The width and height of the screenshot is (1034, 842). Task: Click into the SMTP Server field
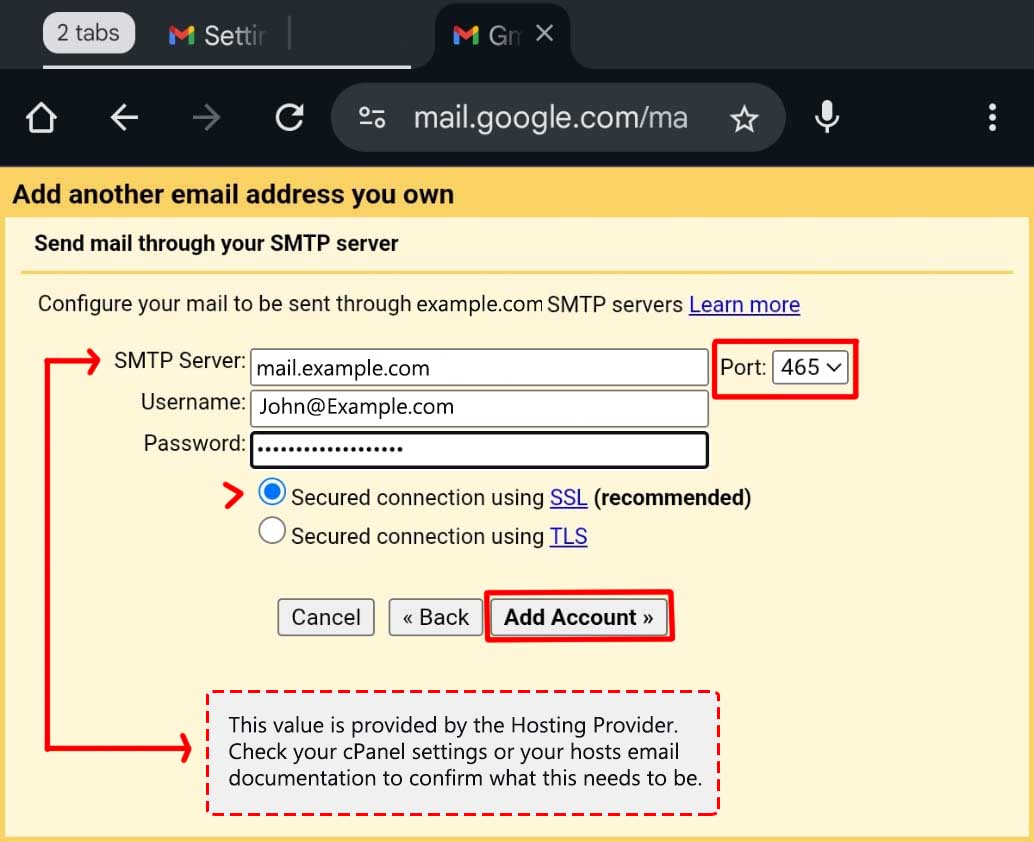[x=478, y=368]
